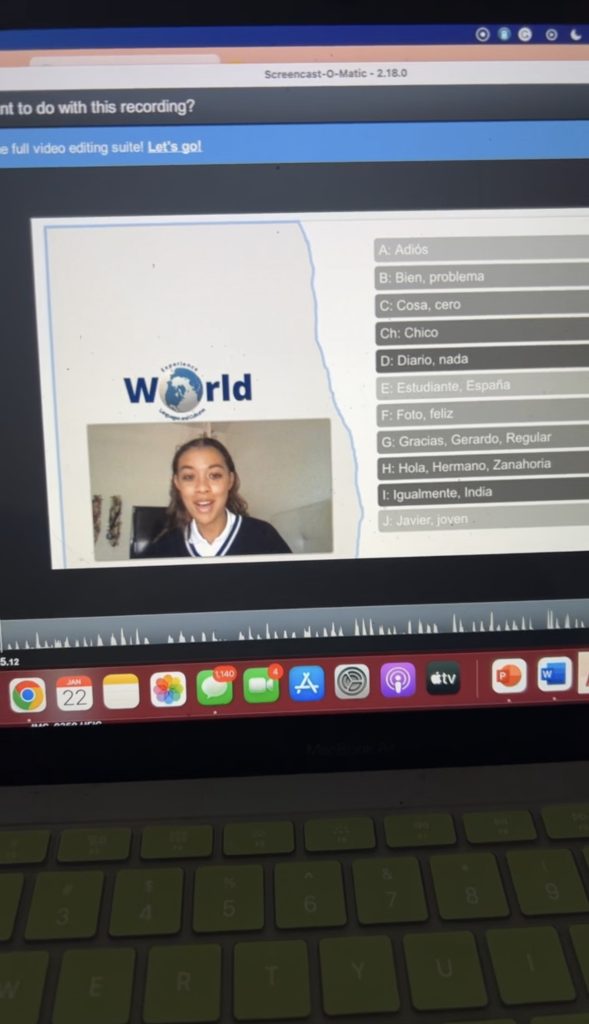Open Google Chrome from the dock
This screenshot has height=1024, width=589.
click(27, 695)
